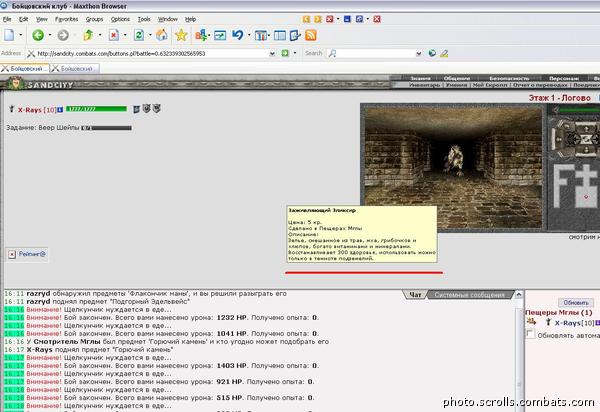
Task: Toggle the 'Обновлять автоматически' checkbox
Action: (x=530, y=334)
